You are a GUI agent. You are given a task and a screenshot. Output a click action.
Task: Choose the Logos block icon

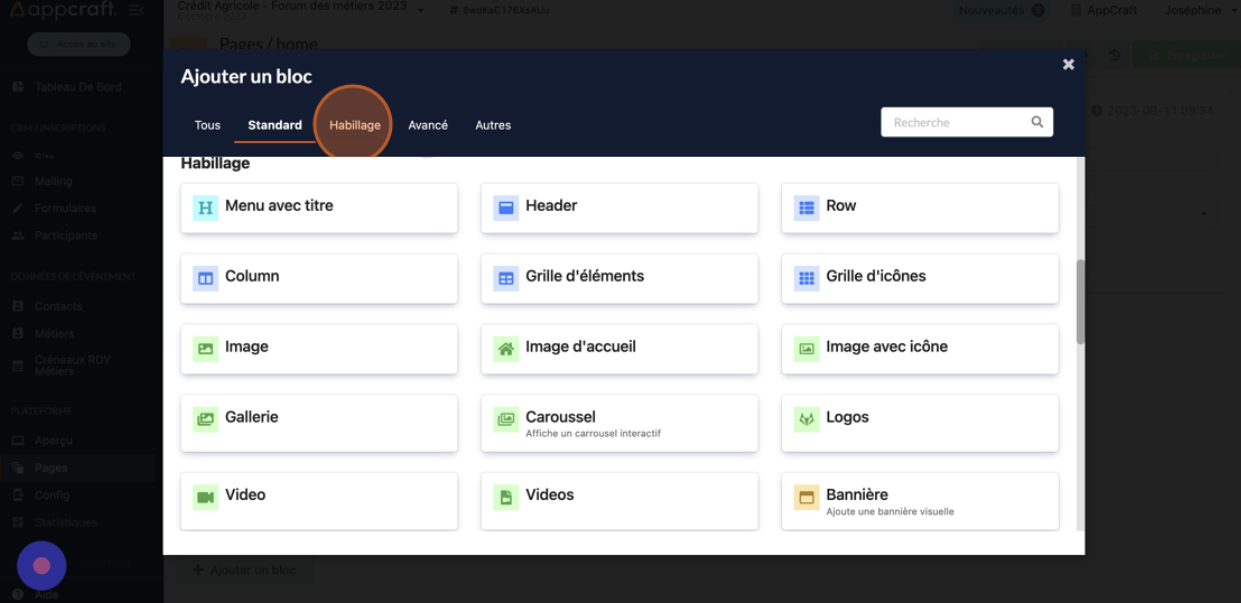806,419
